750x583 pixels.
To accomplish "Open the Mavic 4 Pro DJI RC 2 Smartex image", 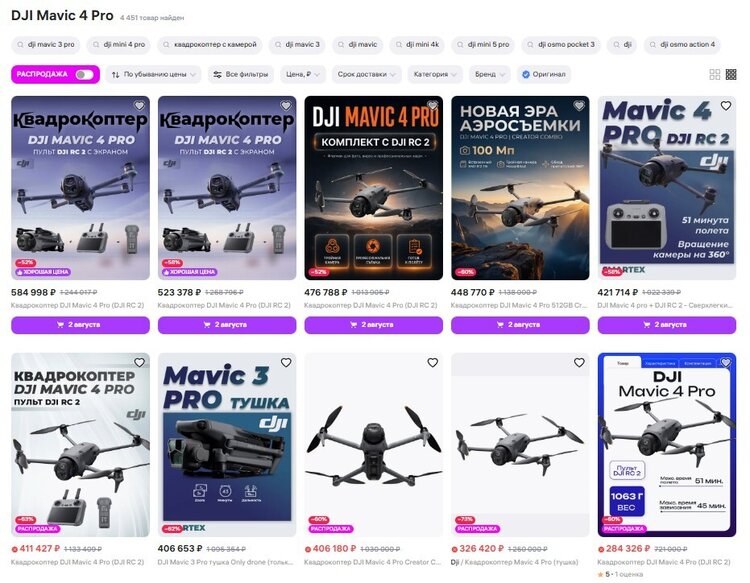I will point(667,187).
